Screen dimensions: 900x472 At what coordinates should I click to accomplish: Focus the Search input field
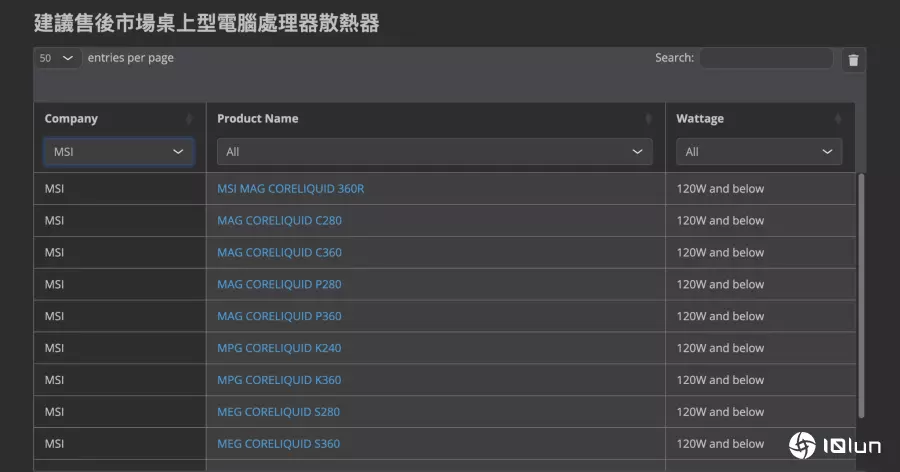[x=765, y=58]
